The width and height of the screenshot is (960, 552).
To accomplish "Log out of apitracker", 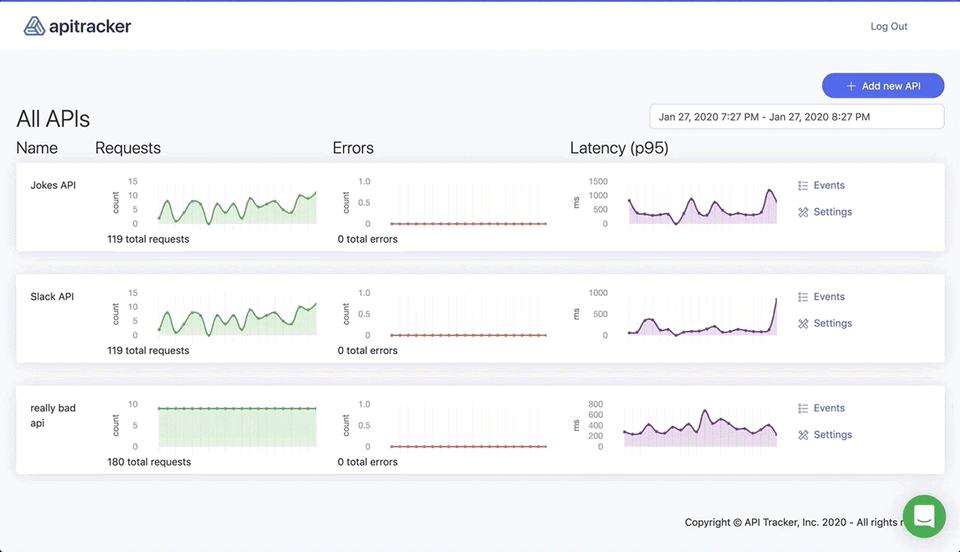I will point(889,26).
